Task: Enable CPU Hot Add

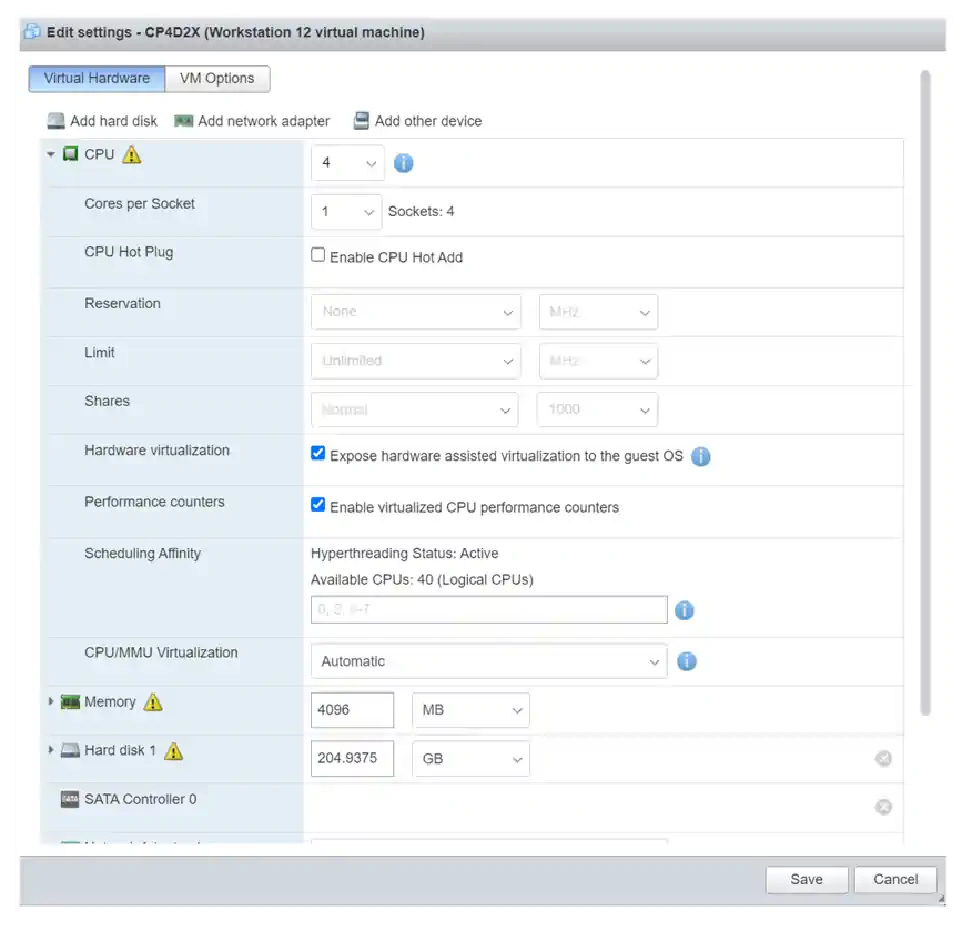Action: pyautogui.click(x=317, y=254)
